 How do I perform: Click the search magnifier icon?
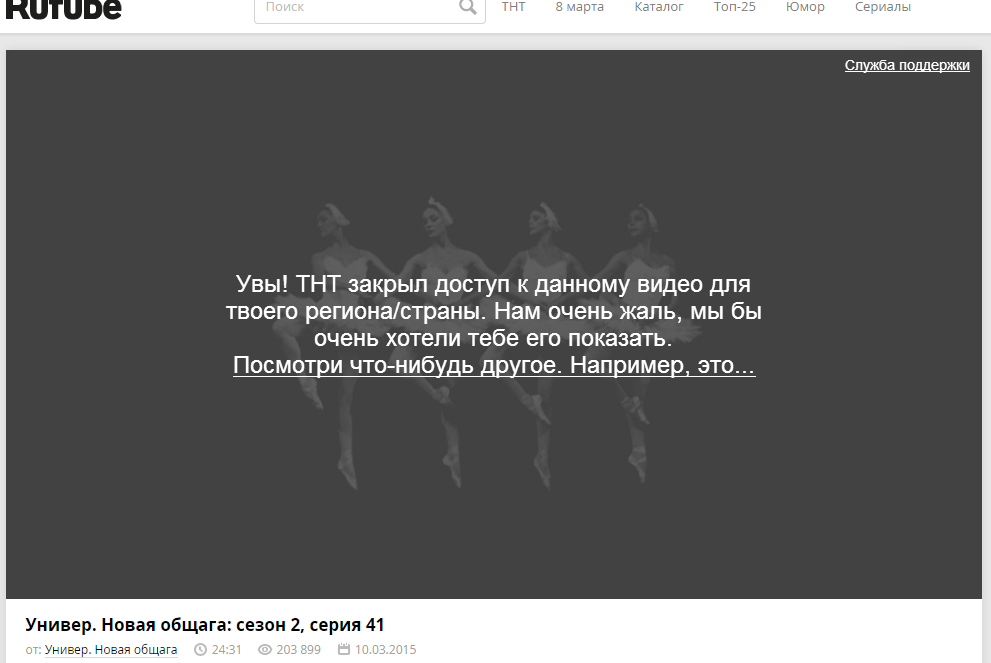click(x=468, y=7)
